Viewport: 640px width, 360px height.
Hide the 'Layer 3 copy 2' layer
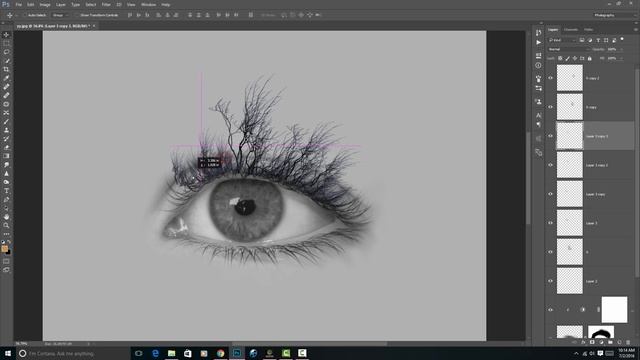point(550,165)
